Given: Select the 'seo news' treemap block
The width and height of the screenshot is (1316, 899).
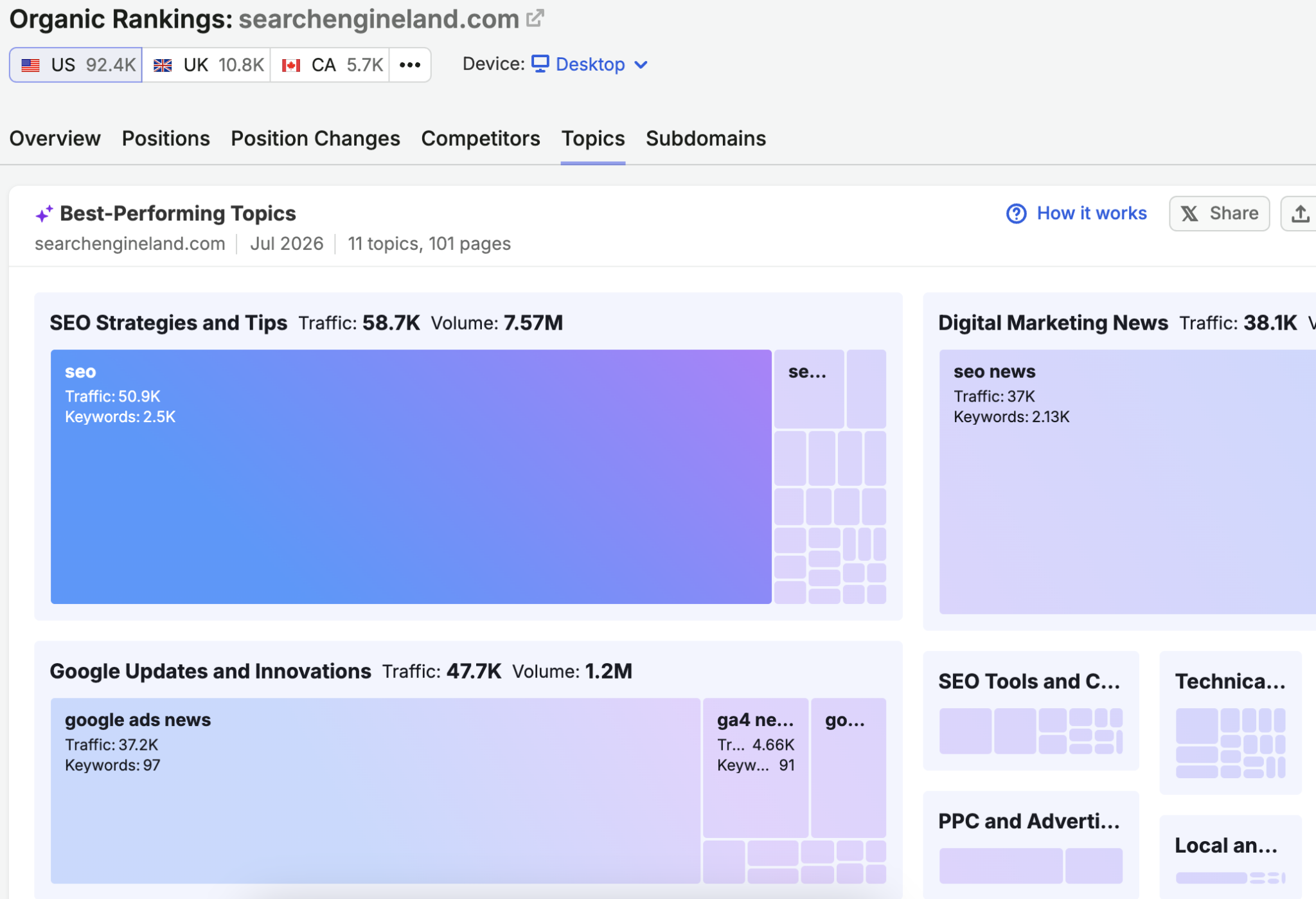Looking at the screenshot, I should click(1128, 481).
